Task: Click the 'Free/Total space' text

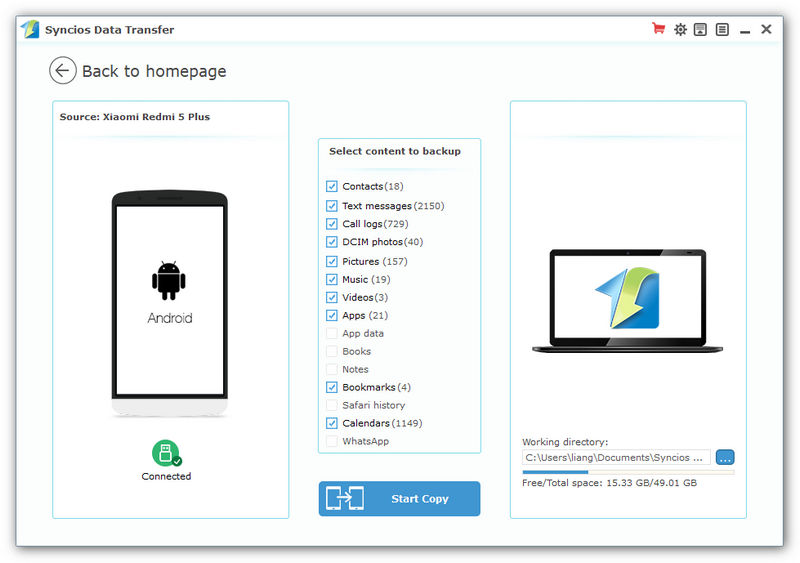Action: tap(609, 483)
